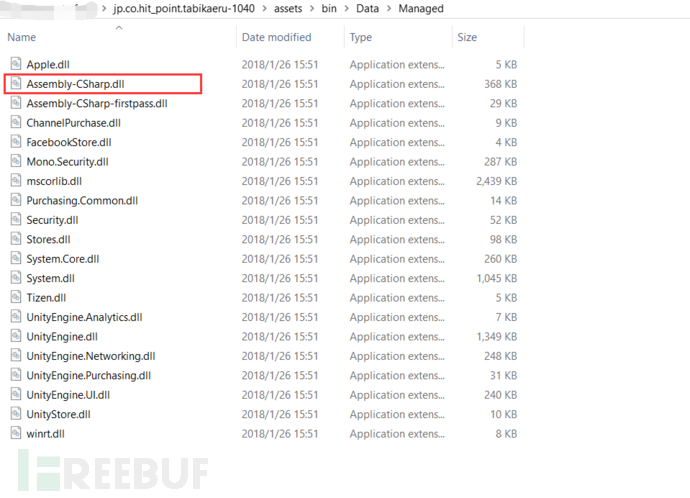Screen dimensions: 690x498
Task: Click the Apple.dll file icon
Action: (x=16, y=64)
